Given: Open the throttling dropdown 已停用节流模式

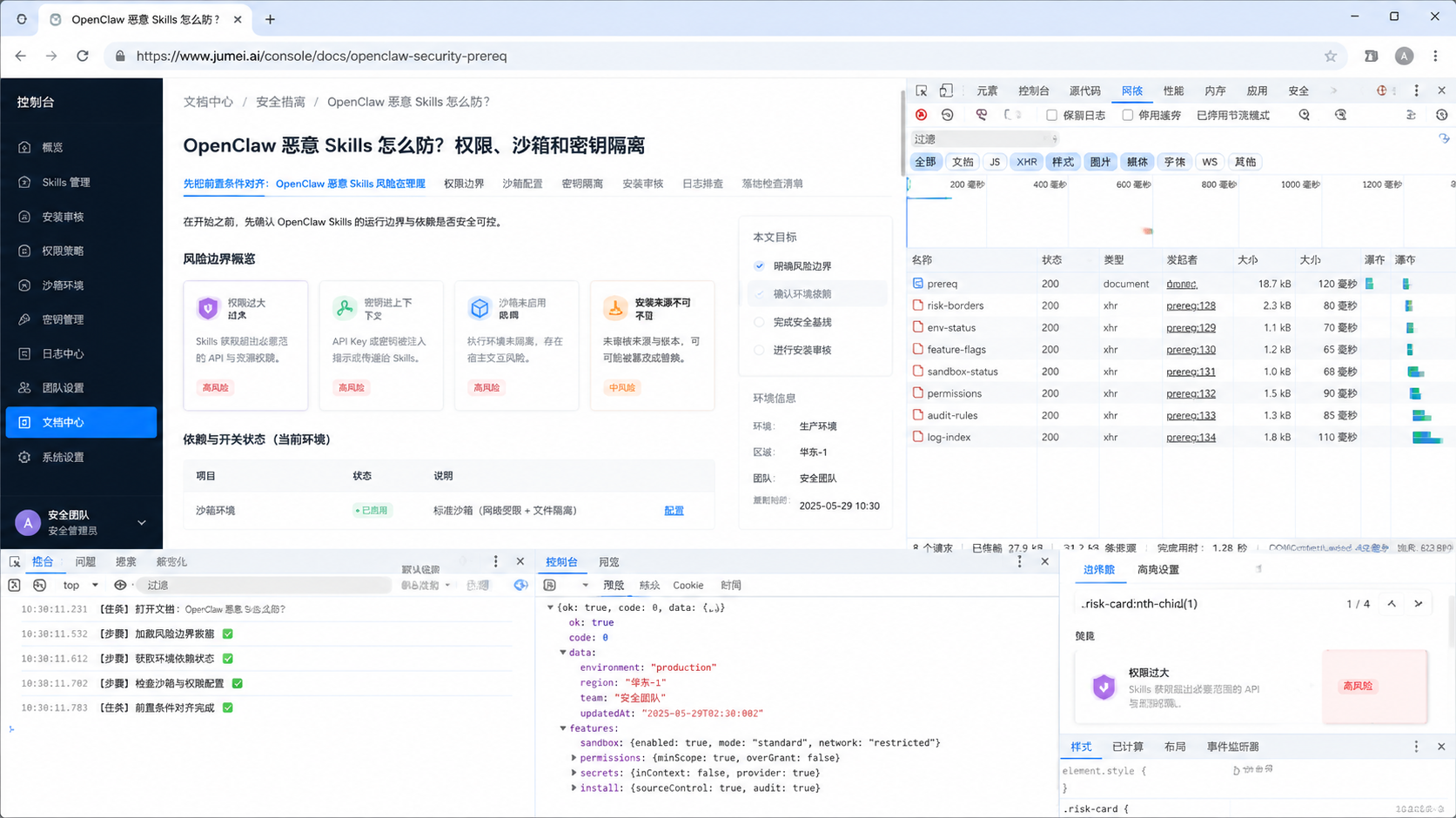Looking at the screenshot, I should [x=1233, y=115].
